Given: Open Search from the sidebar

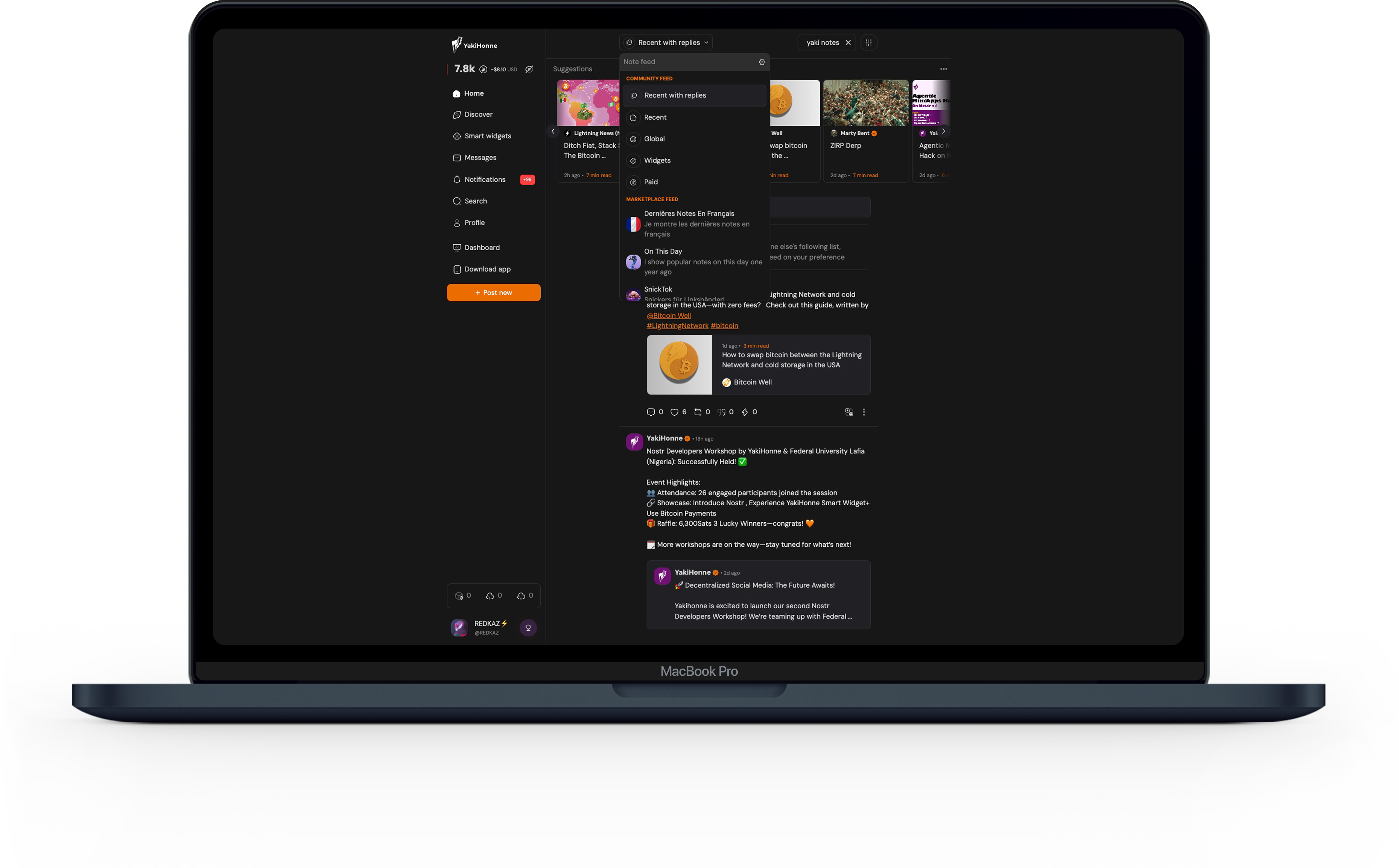Looking at the screenshot, I should (x=494, y=201).
